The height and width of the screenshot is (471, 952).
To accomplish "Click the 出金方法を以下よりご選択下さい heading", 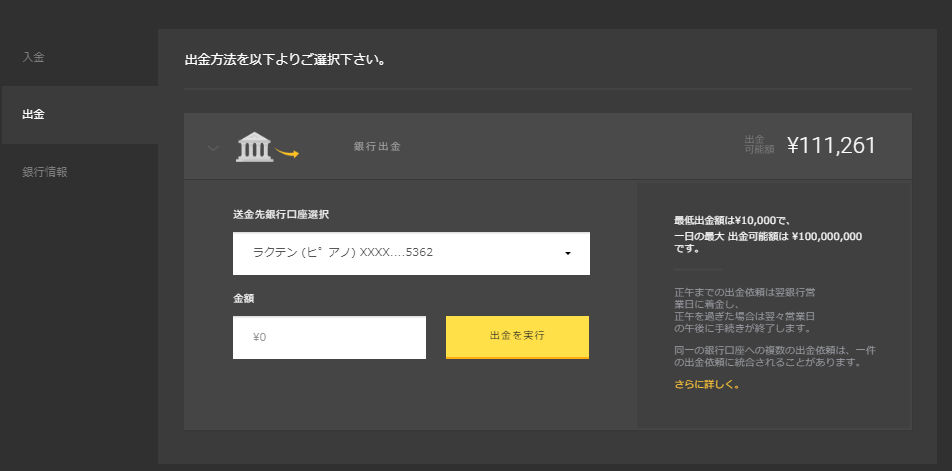I will (x=285, y=61).
